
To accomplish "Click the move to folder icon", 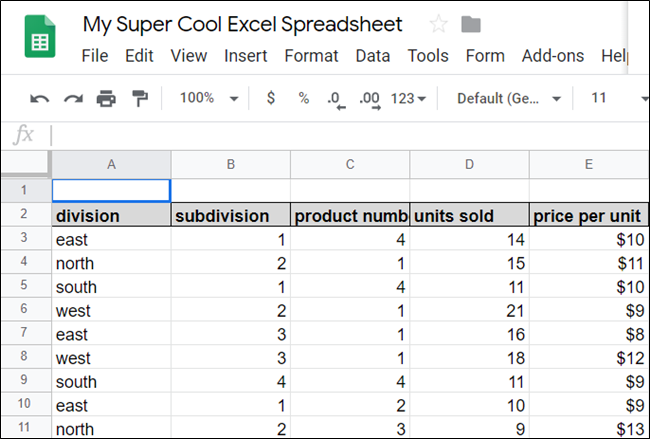I will coord(470,25).
